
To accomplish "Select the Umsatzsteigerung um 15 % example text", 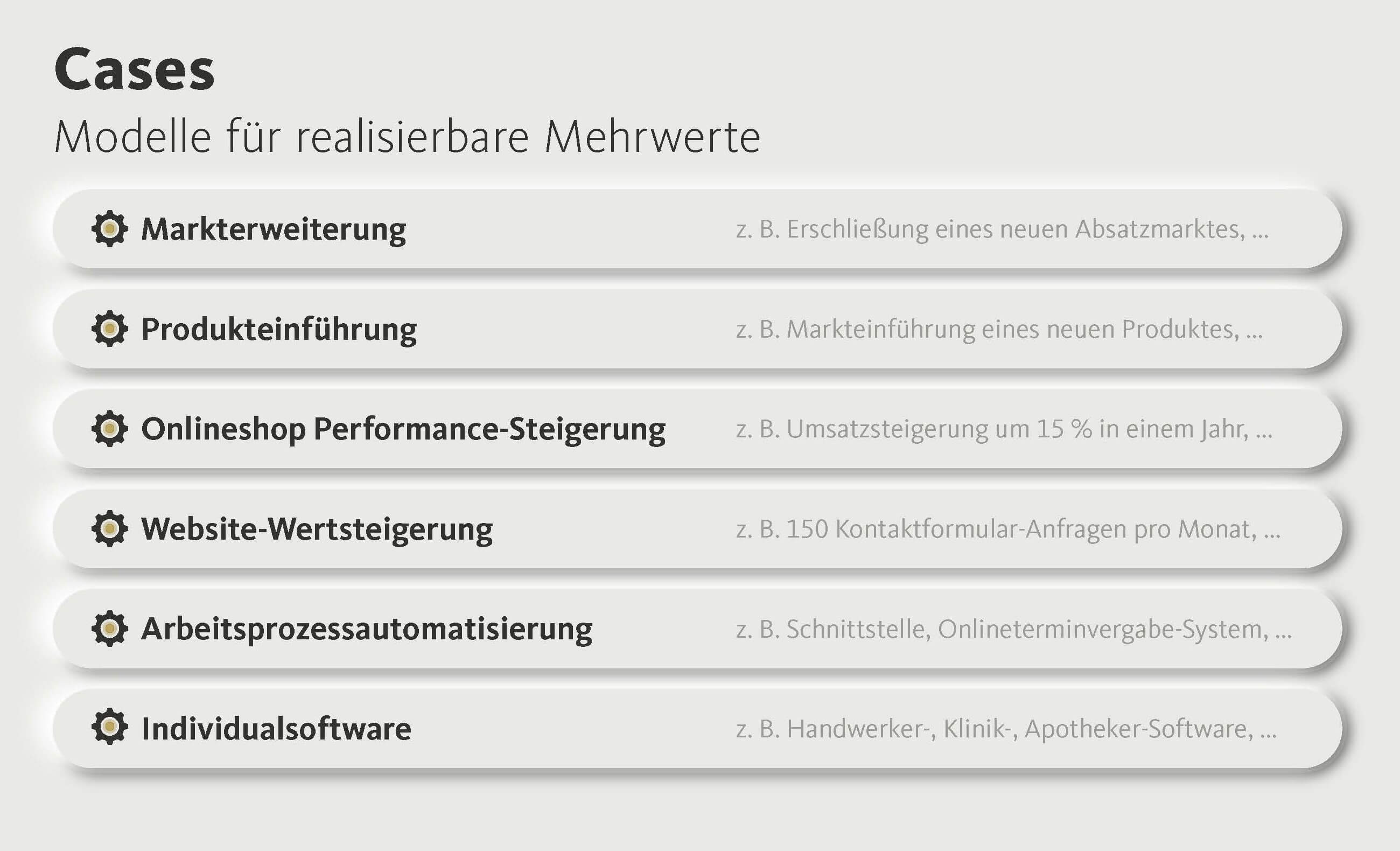I will tap(1003, 429).
